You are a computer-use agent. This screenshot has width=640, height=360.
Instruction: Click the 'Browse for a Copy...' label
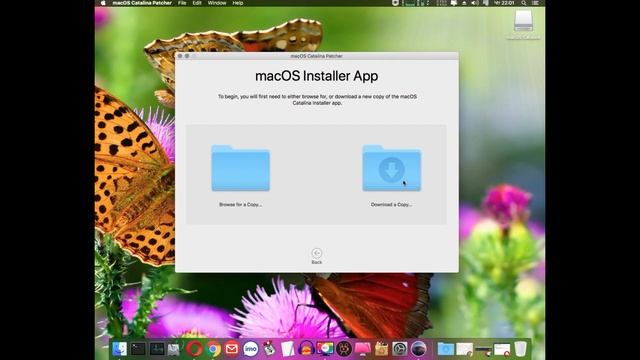[240, 204]
